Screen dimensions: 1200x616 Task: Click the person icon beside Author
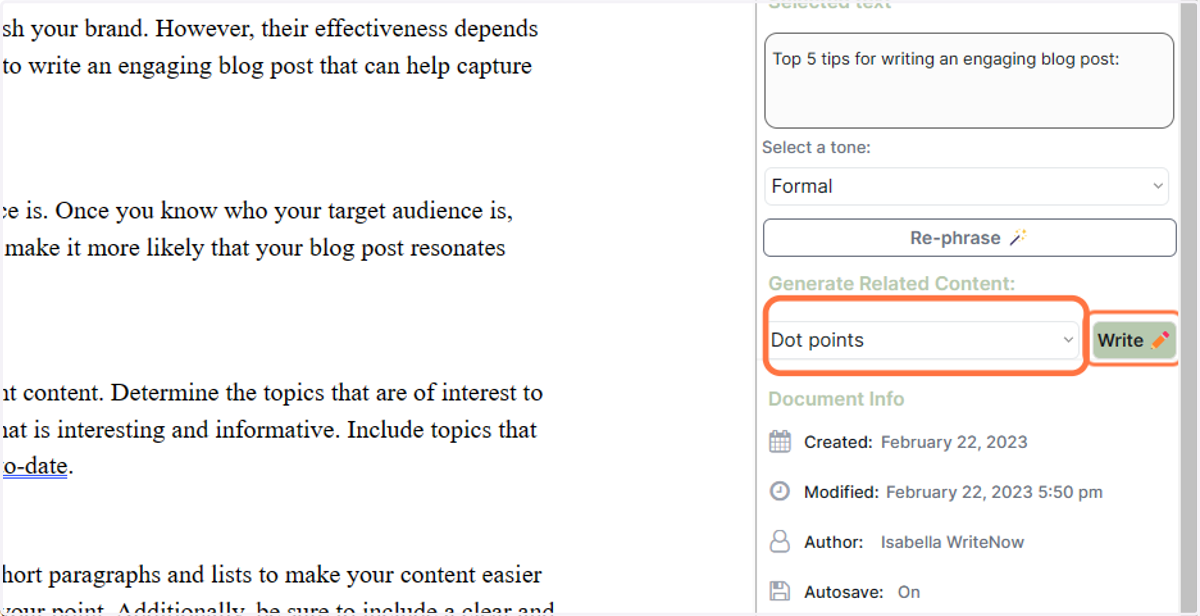point(780,542)
